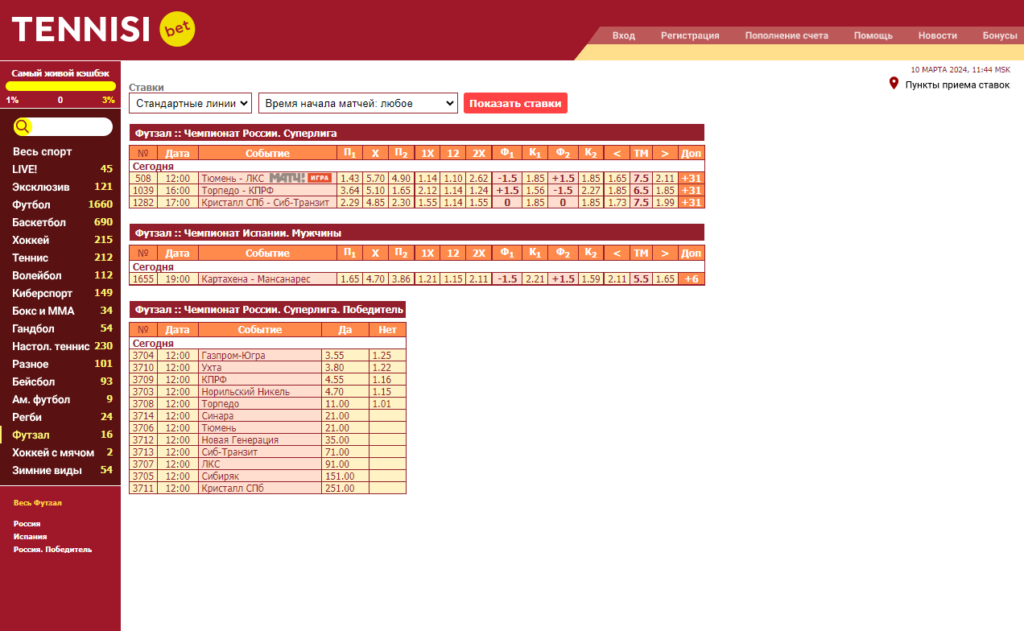Click the Показать ставки button
The image size is (1024, 631).
click(515, 103)
